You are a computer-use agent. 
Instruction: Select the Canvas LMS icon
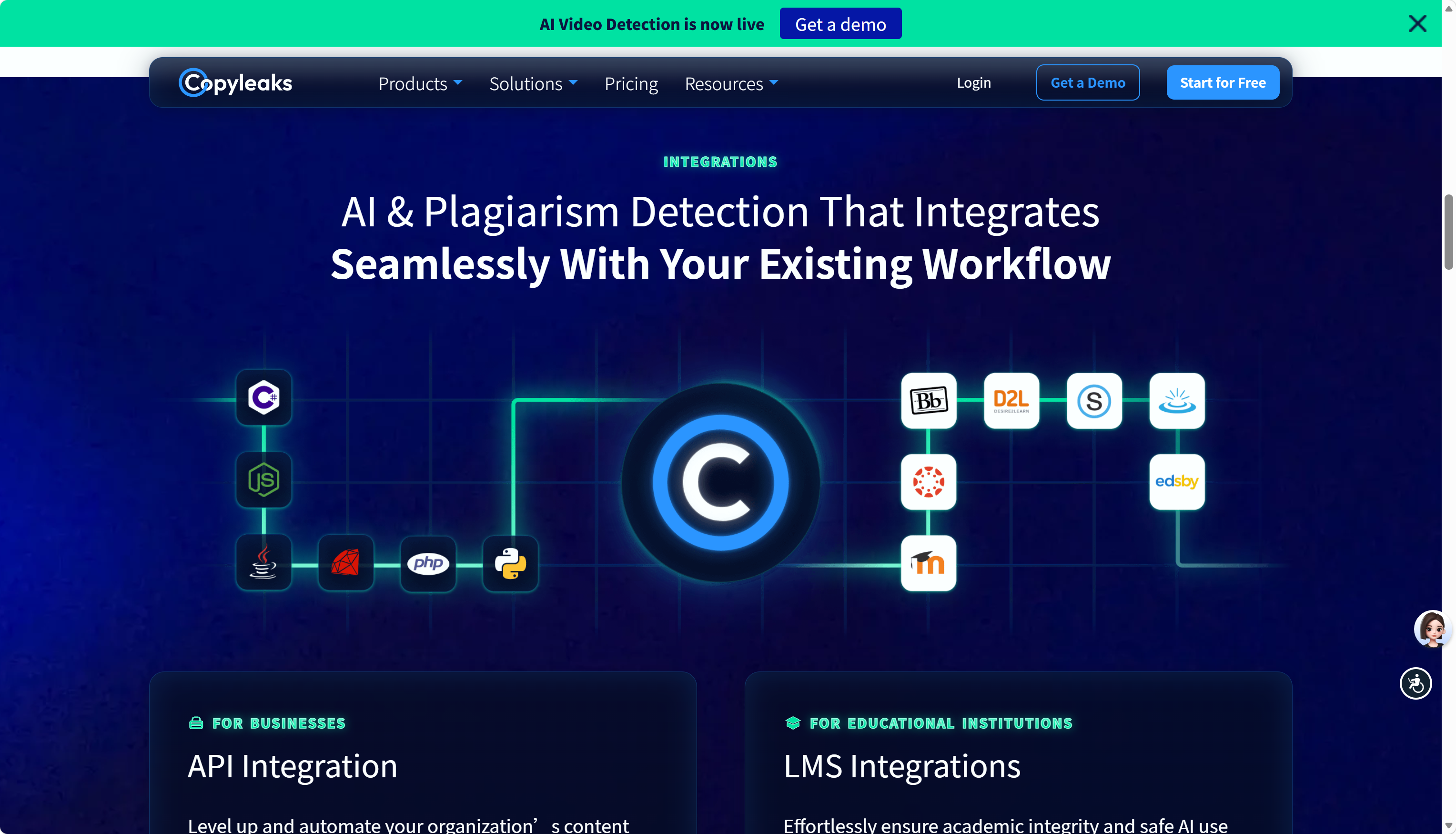tap(929, 482)
